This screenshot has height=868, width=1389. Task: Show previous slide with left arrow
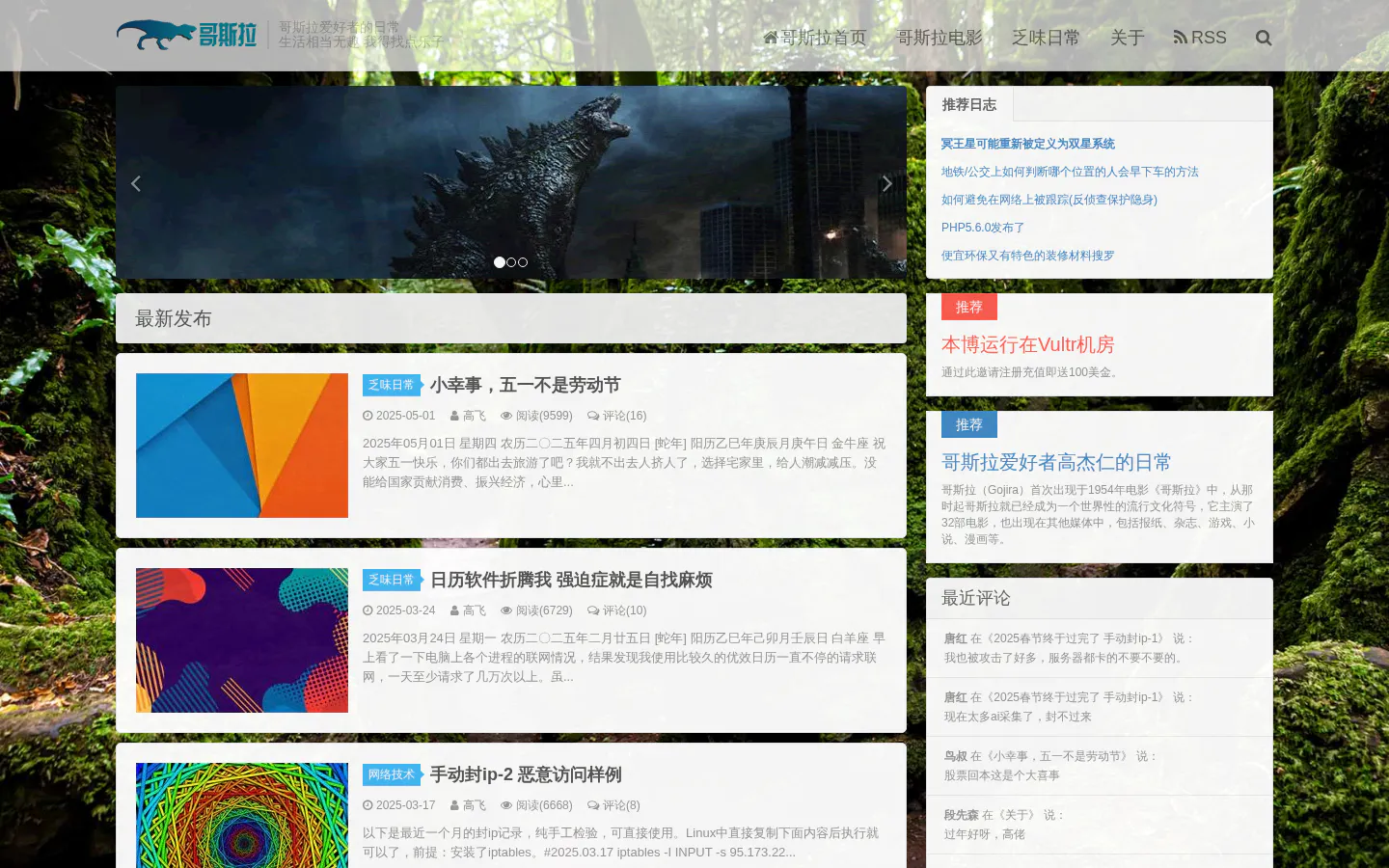[136, 183]
